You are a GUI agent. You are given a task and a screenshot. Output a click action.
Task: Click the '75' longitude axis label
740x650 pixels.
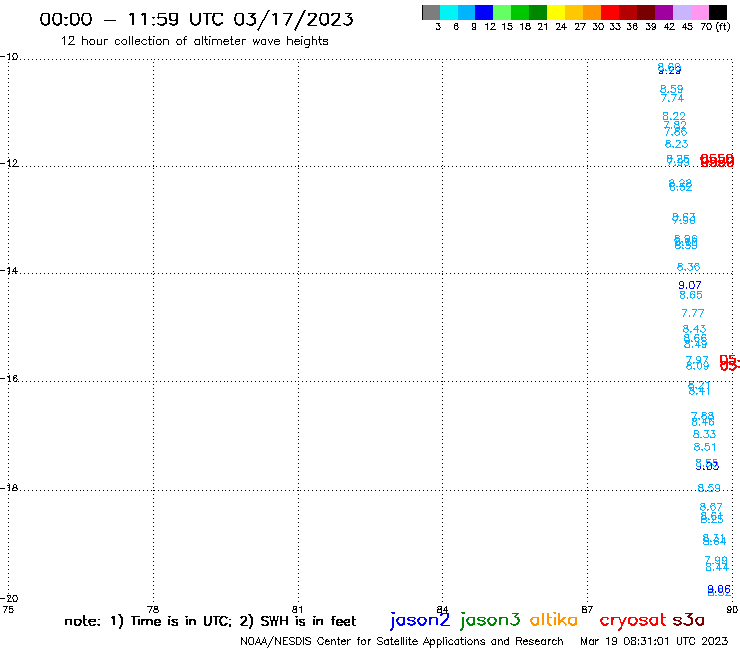tap(8, 609)
